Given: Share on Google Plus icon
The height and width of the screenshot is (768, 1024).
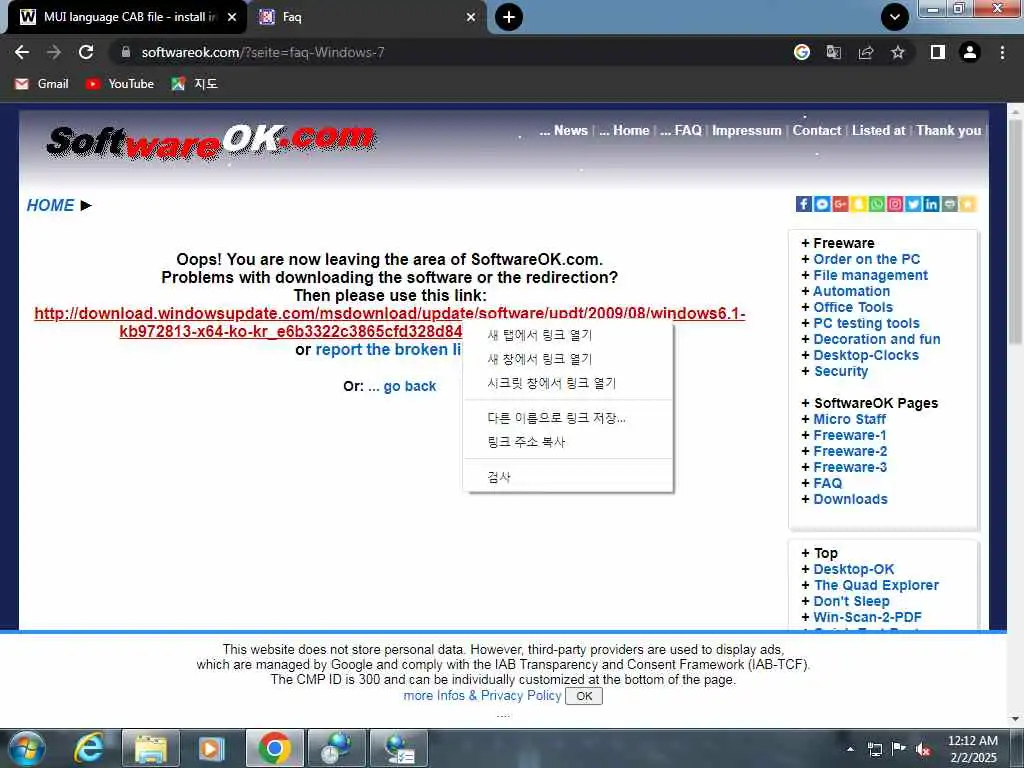Looking at the screenshot, I should point(840,204).
